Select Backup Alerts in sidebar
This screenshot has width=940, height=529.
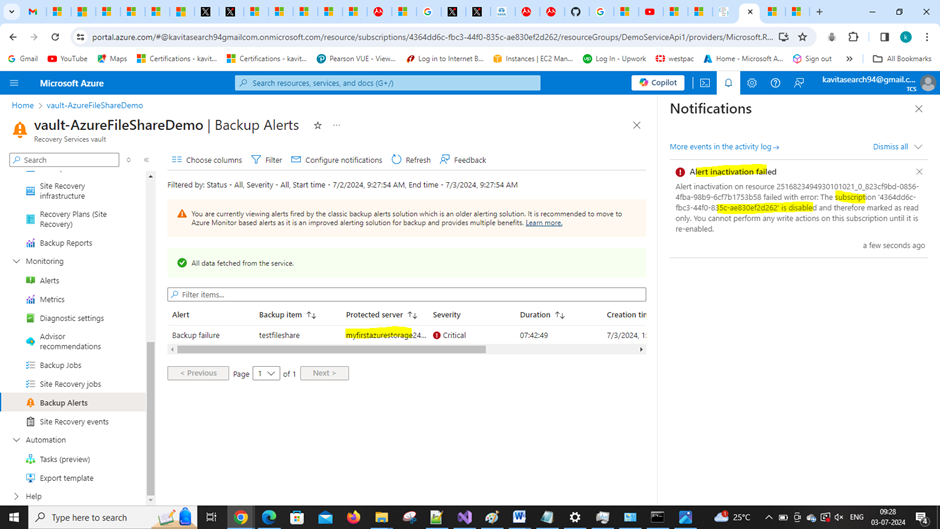(63, 403)
